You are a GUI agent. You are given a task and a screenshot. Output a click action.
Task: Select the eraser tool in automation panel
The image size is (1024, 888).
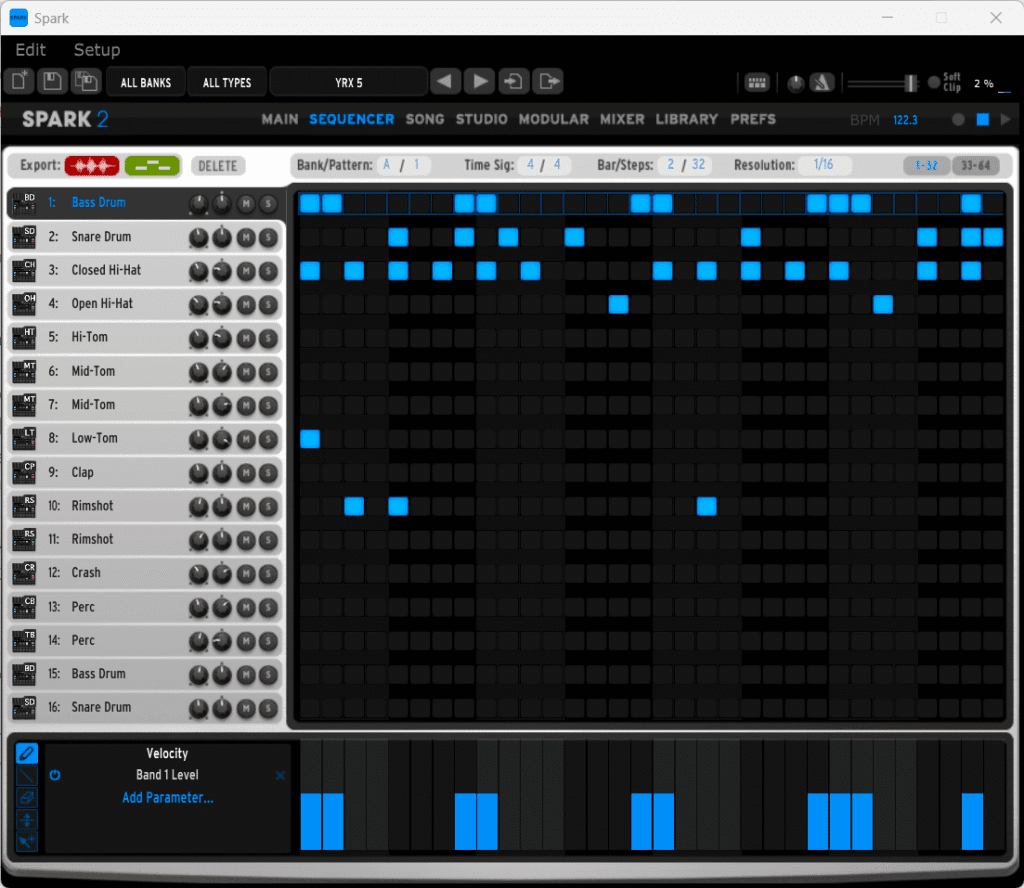click(27, 797)
